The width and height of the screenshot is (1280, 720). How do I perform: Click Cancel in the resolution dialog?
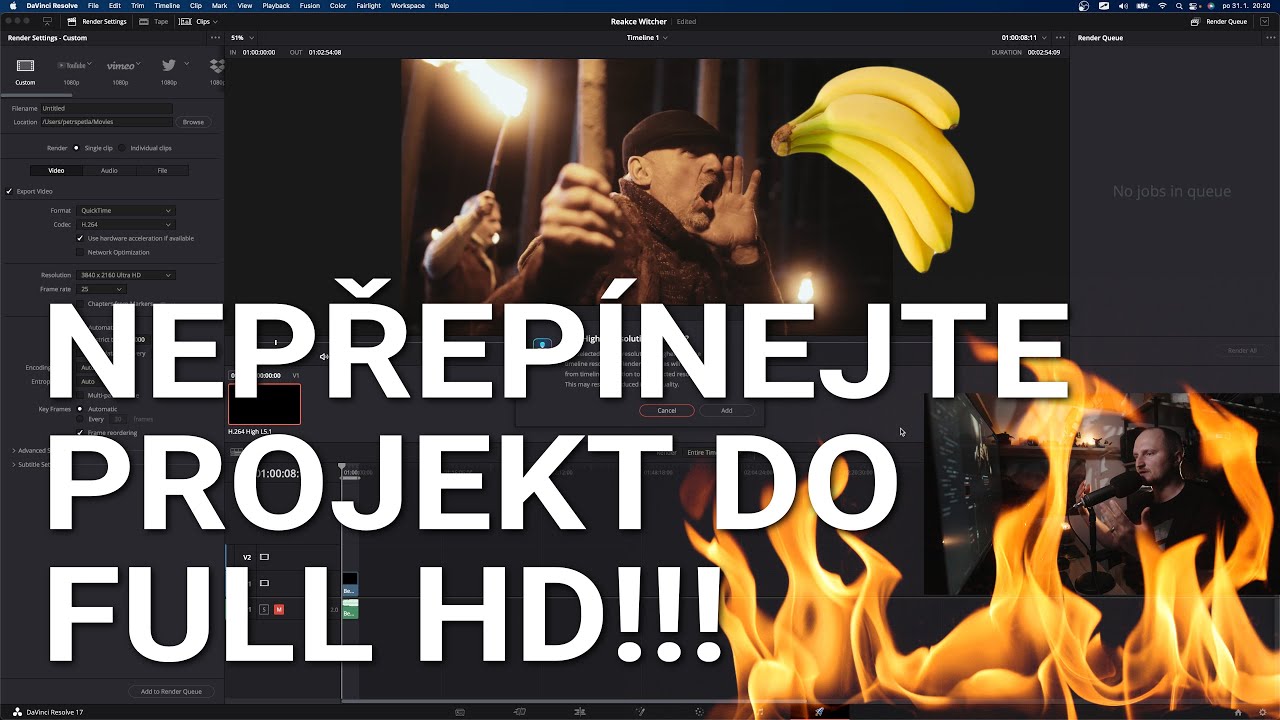coord(667,410)
